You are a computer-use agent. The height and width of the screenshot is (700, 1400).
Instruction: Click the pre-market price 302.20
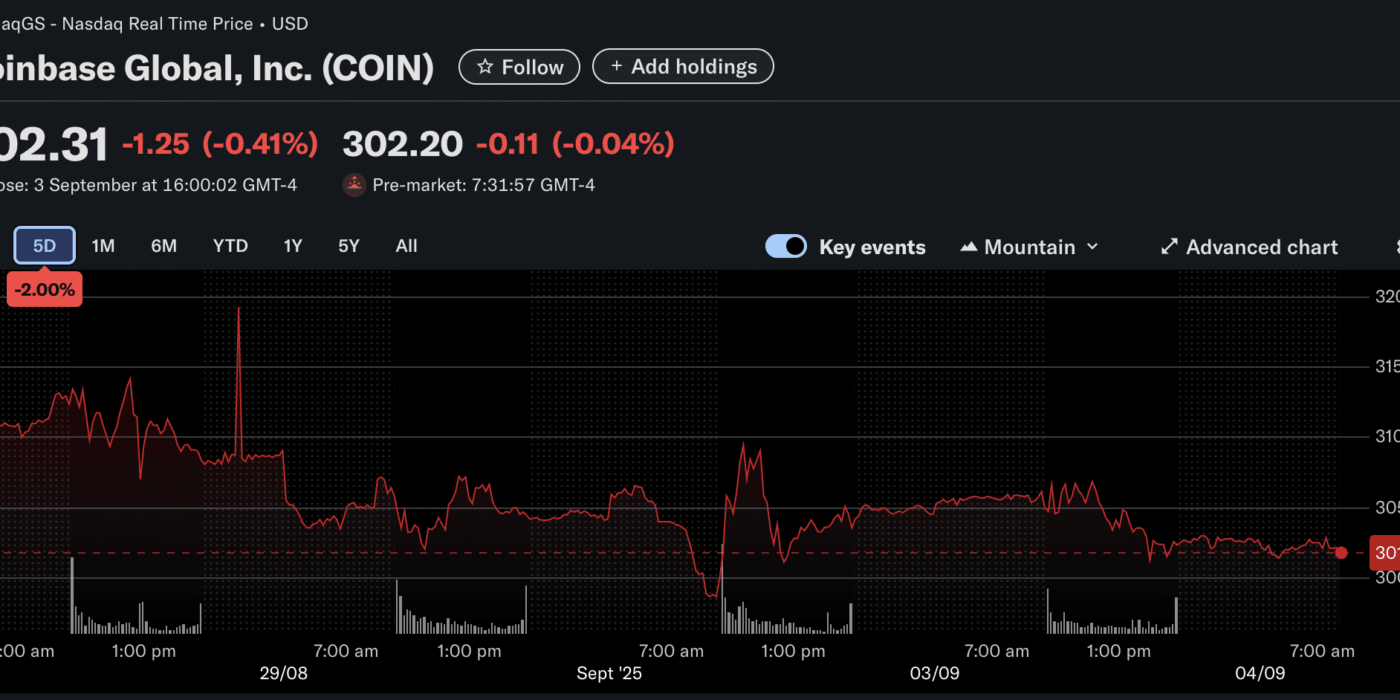403,144
